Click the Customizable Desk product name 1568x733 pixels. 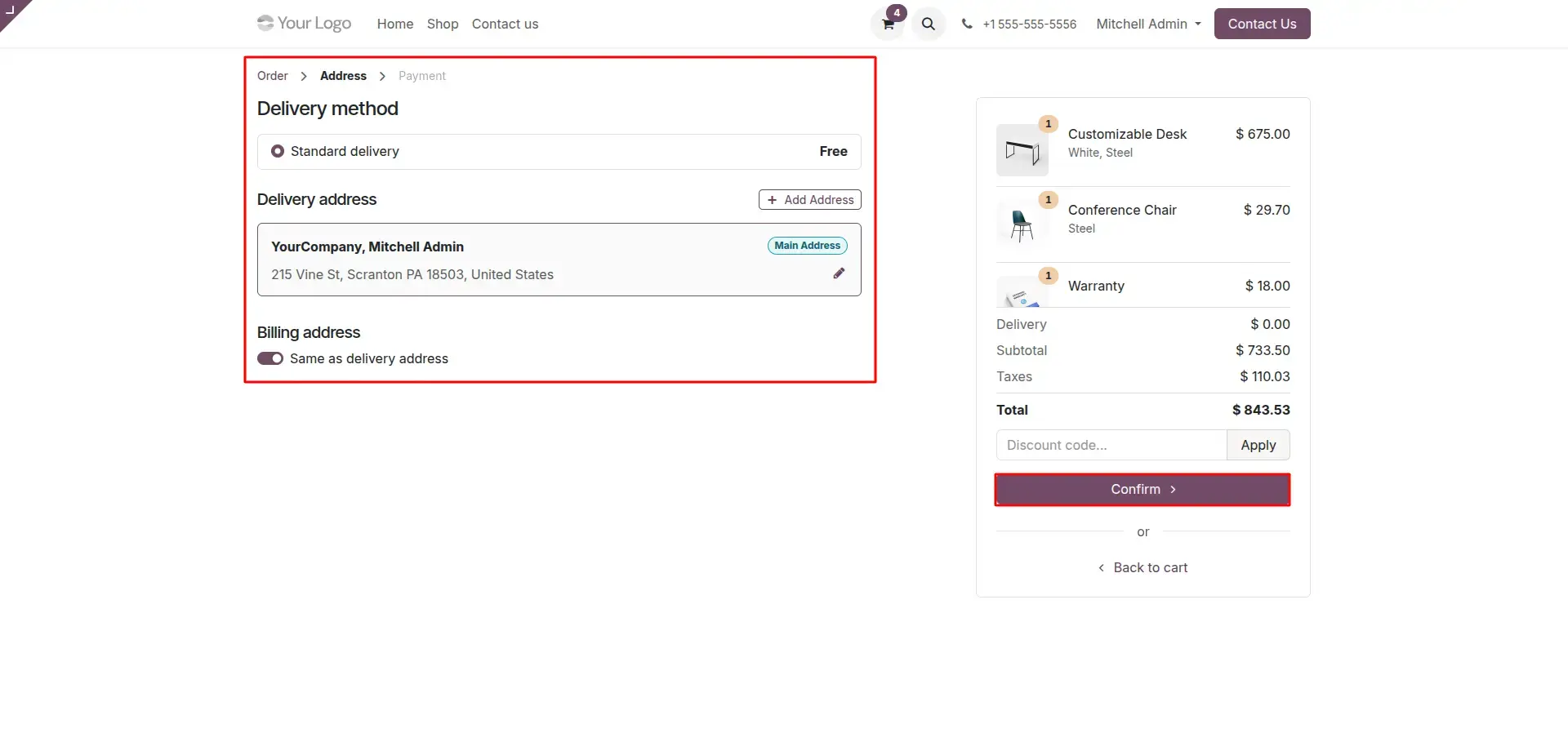point(1127,134)
